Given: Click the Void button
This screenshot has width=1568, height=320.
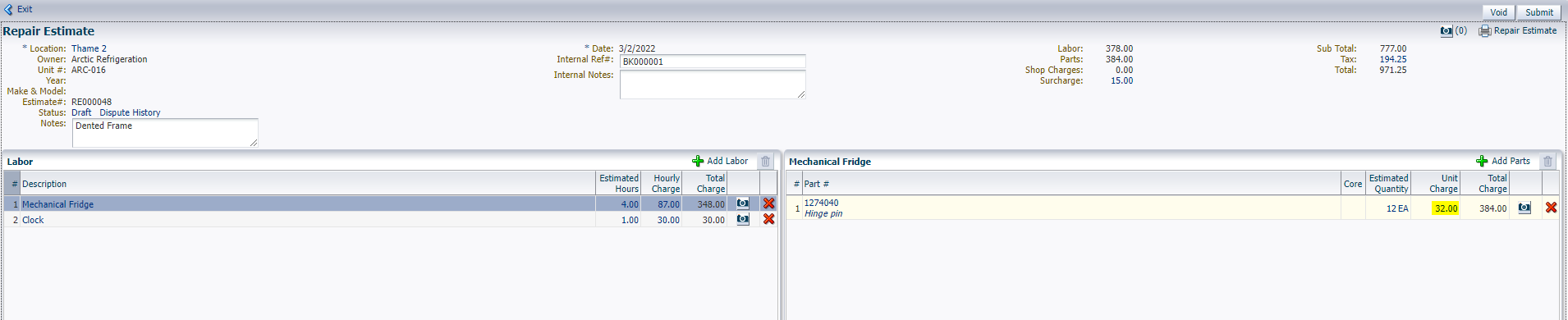Looking at the screenshot, I should tap(1499, 12).
